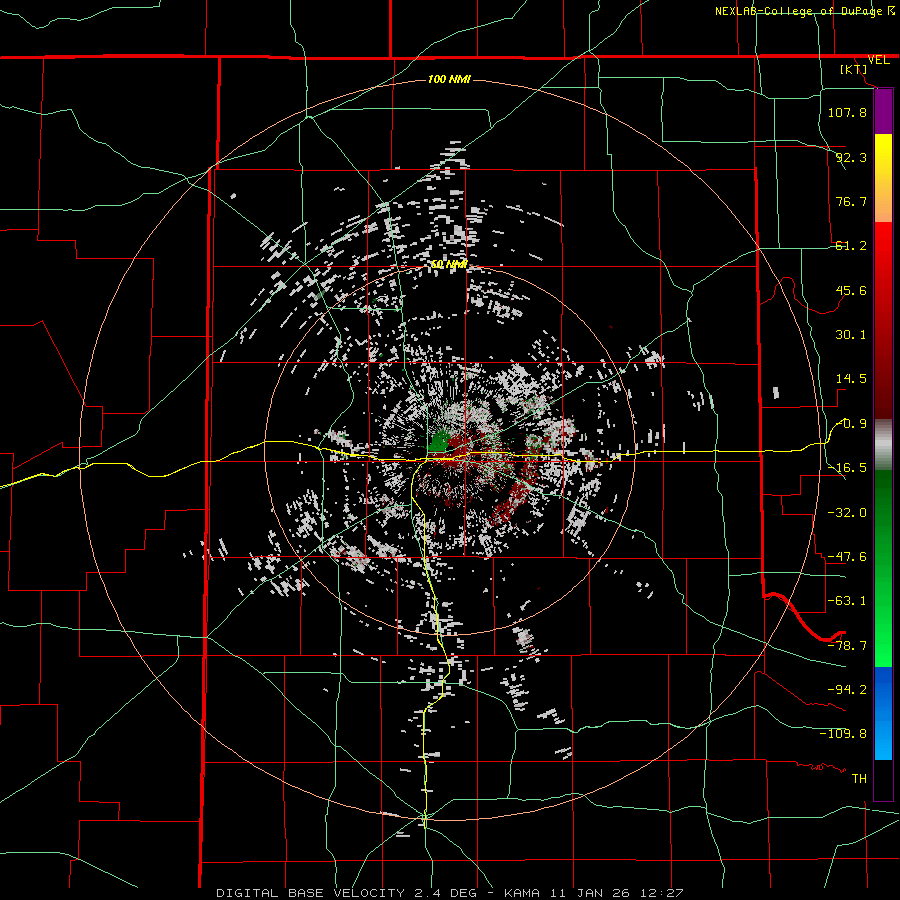
Task: Click the 12:27 time stamp
Action: tap(664, 893)
